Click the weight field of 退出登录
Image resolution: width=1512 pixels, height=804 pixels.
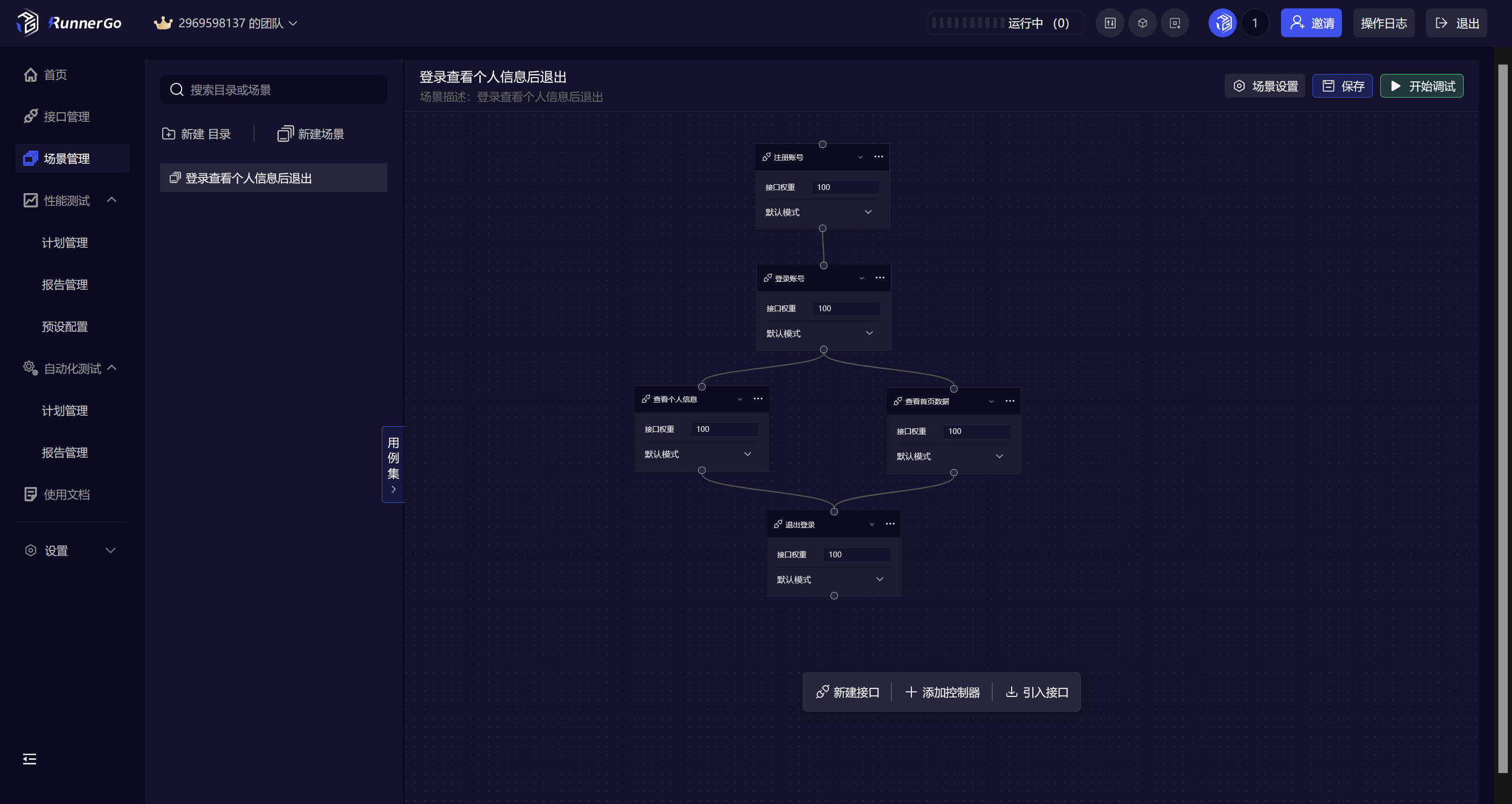coord(857,554)
